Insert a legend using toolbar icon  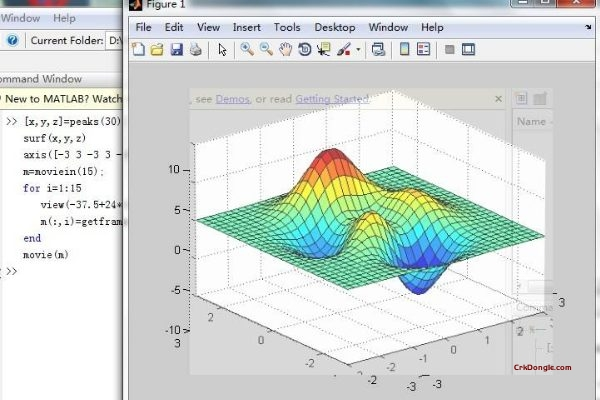(x=424, y=49)
